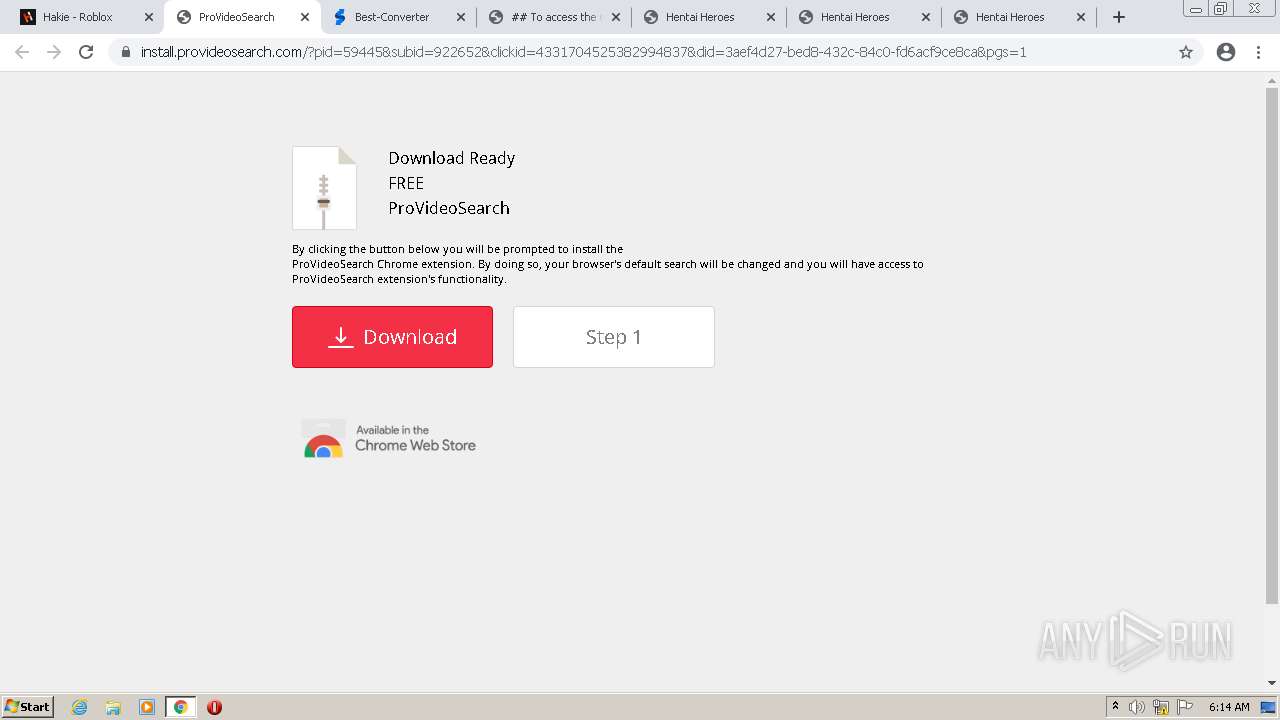Go forward to next page
Viewport: 1280px width, 720px height.
click(x=54, y=52)
